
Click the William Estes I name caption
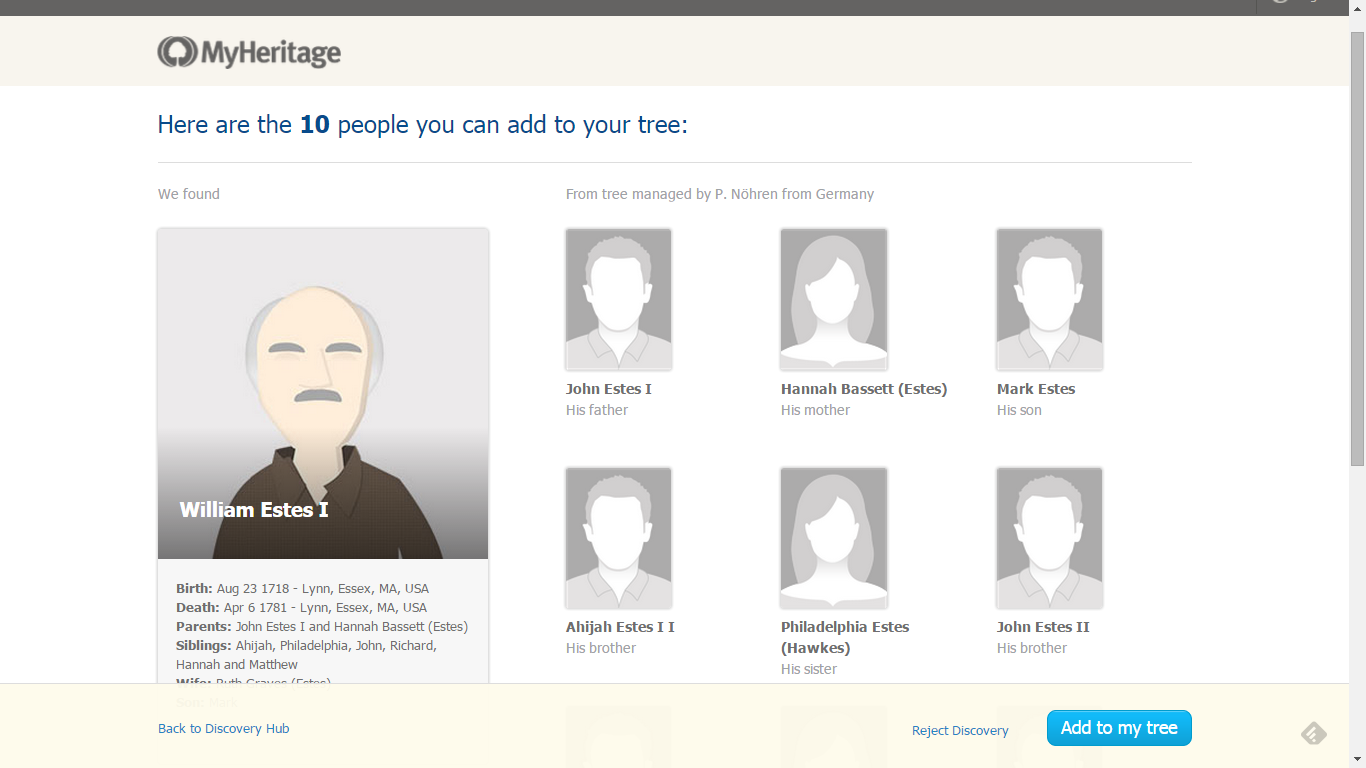254,510
